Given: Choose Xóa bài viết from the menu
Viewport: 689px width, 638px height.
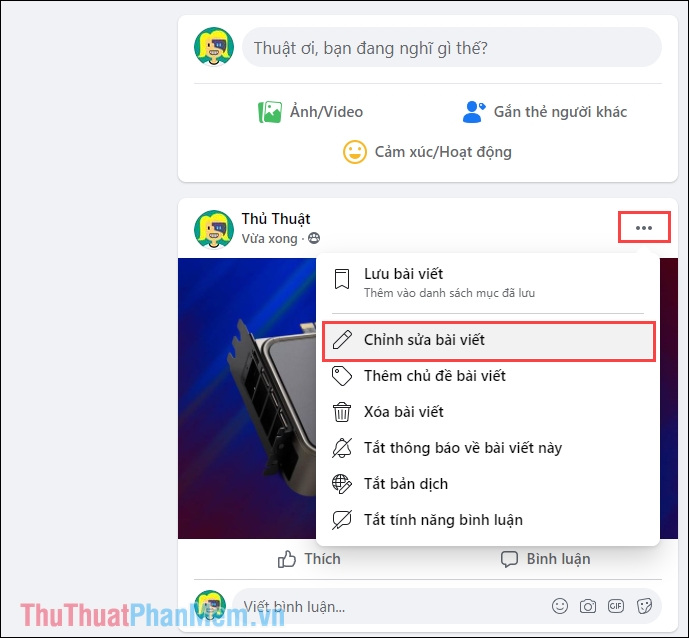Looking at the screenshot, I should (x=489, y=412).
